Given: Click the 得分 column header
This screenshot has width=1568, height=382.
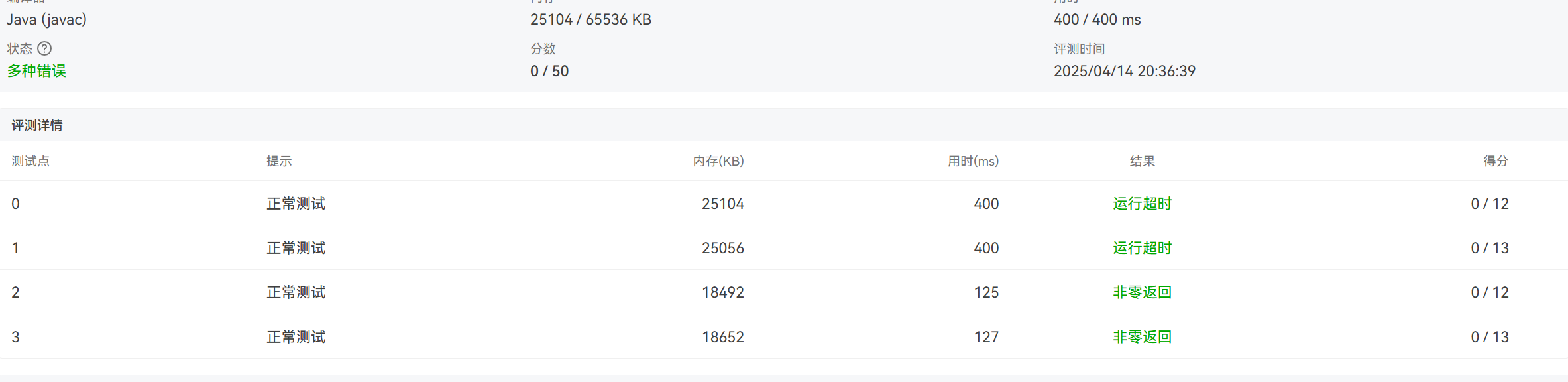Looking at the screenshot, I should click(x=1496, y=161).
